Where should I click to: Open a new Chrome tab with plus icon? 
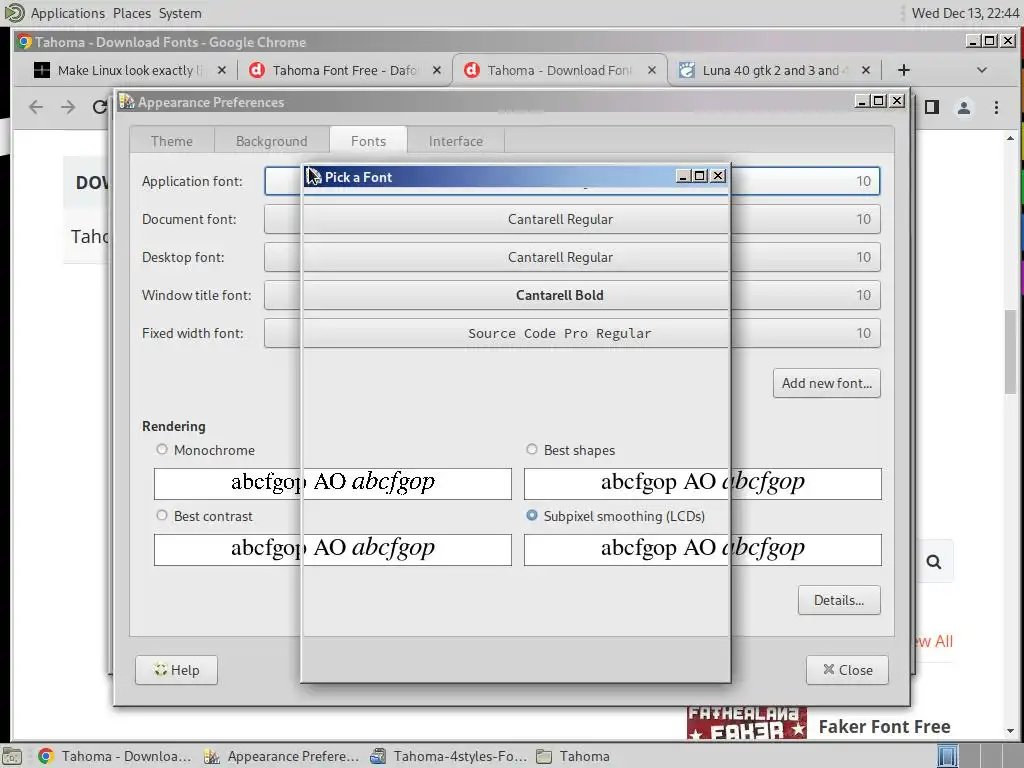click(x=904, y=70)
